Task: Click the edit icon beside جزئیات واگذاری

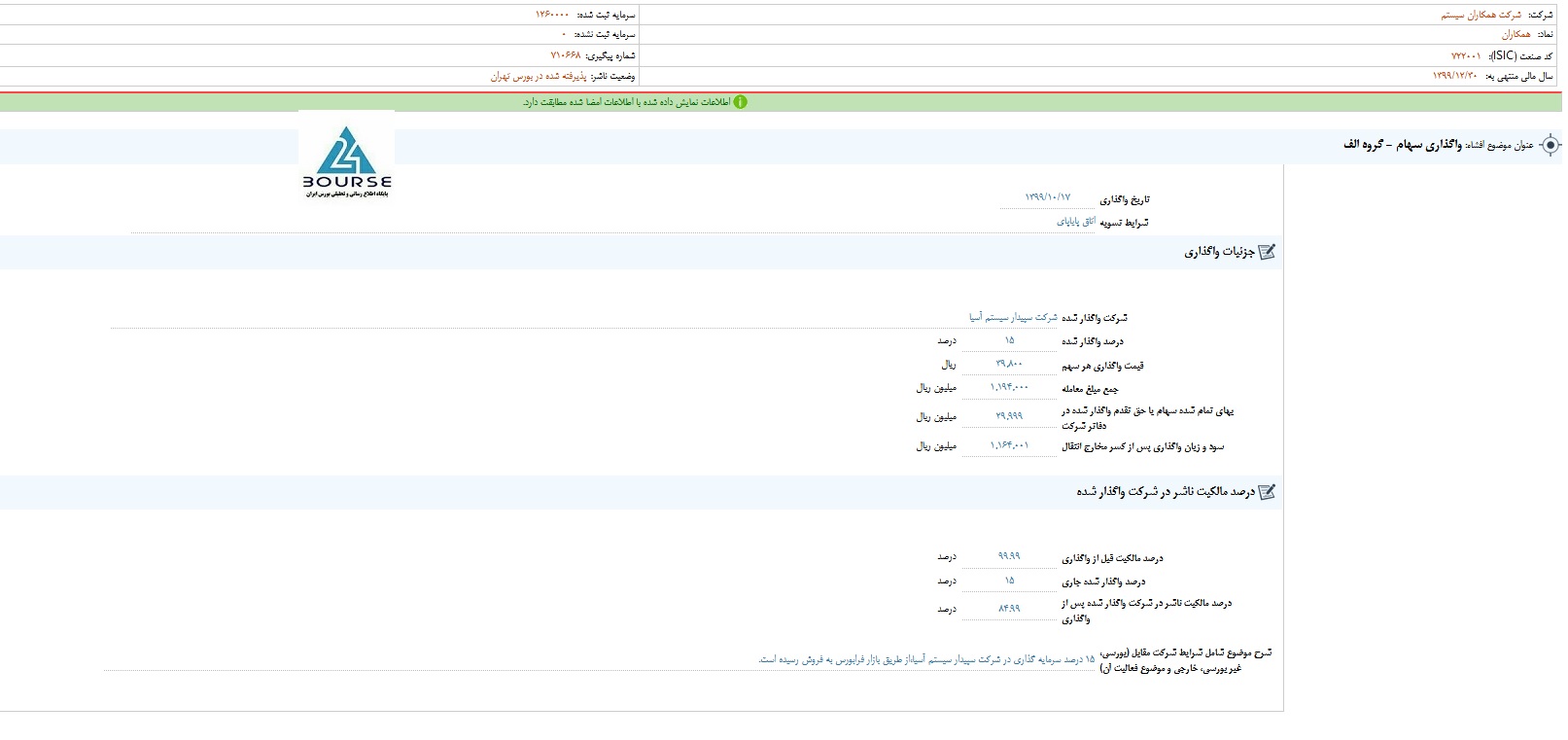Action: click(x=1267, y=252)
